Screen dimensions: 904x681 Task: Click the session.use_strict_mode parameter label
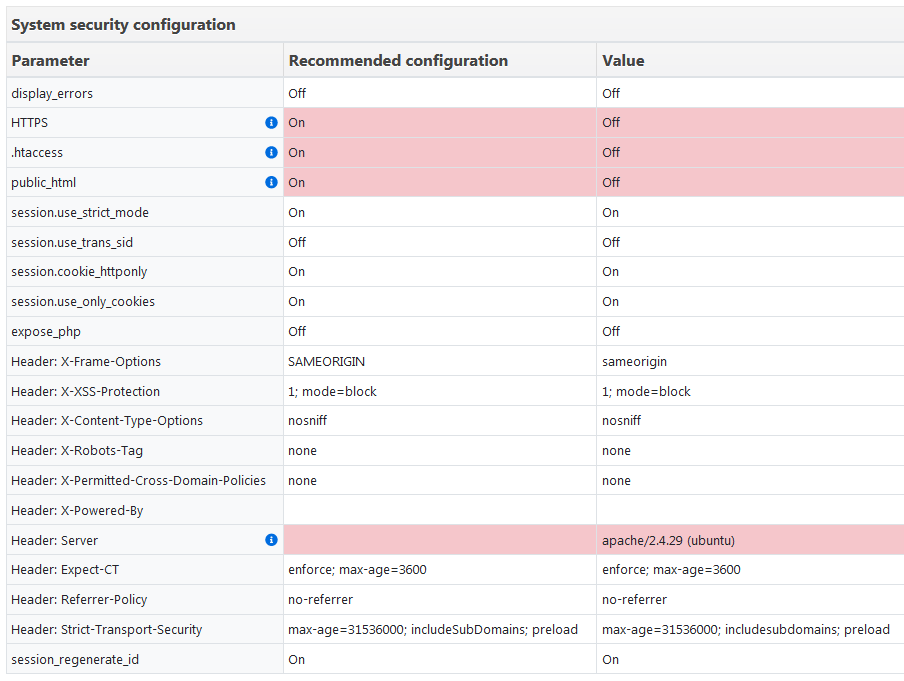coord(78,212)
